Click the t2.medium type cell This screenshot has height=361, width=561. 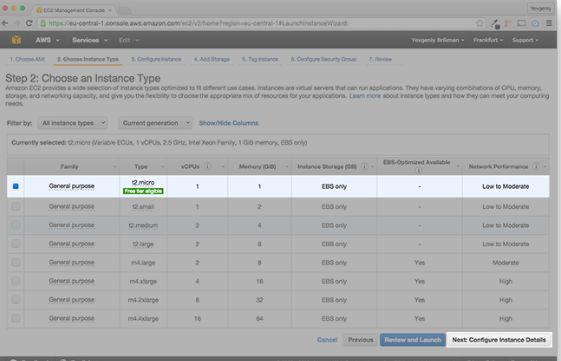click(x=143, y=225)
